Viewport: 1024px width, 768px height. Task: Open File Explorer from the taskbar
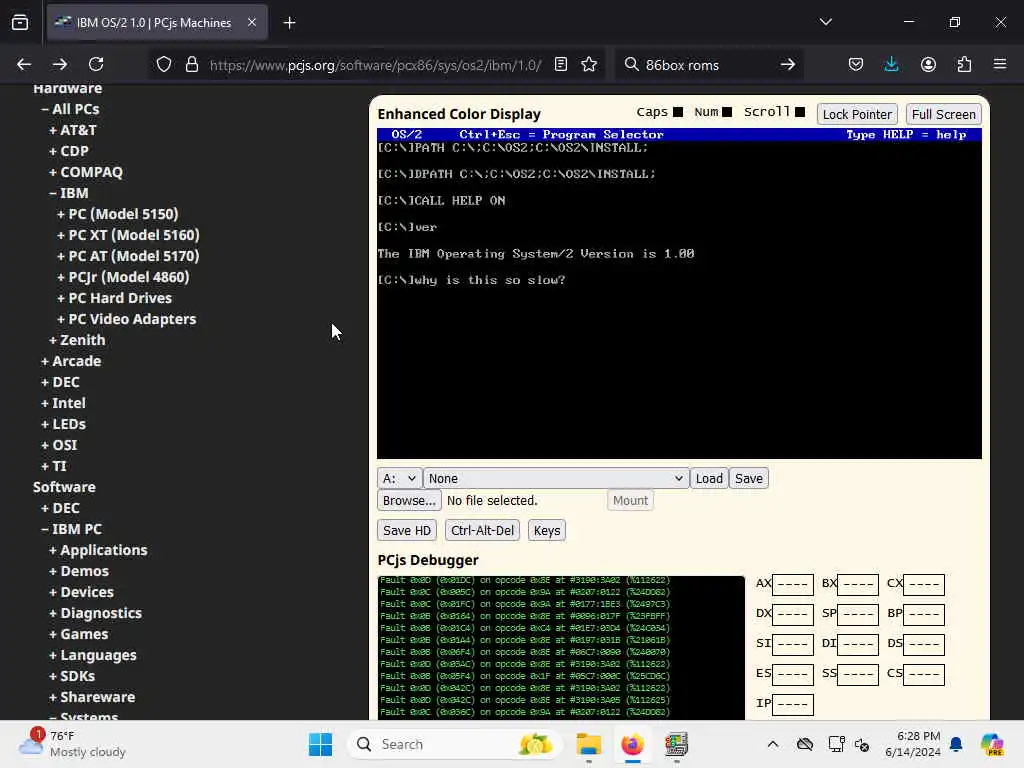coord(588,744)
